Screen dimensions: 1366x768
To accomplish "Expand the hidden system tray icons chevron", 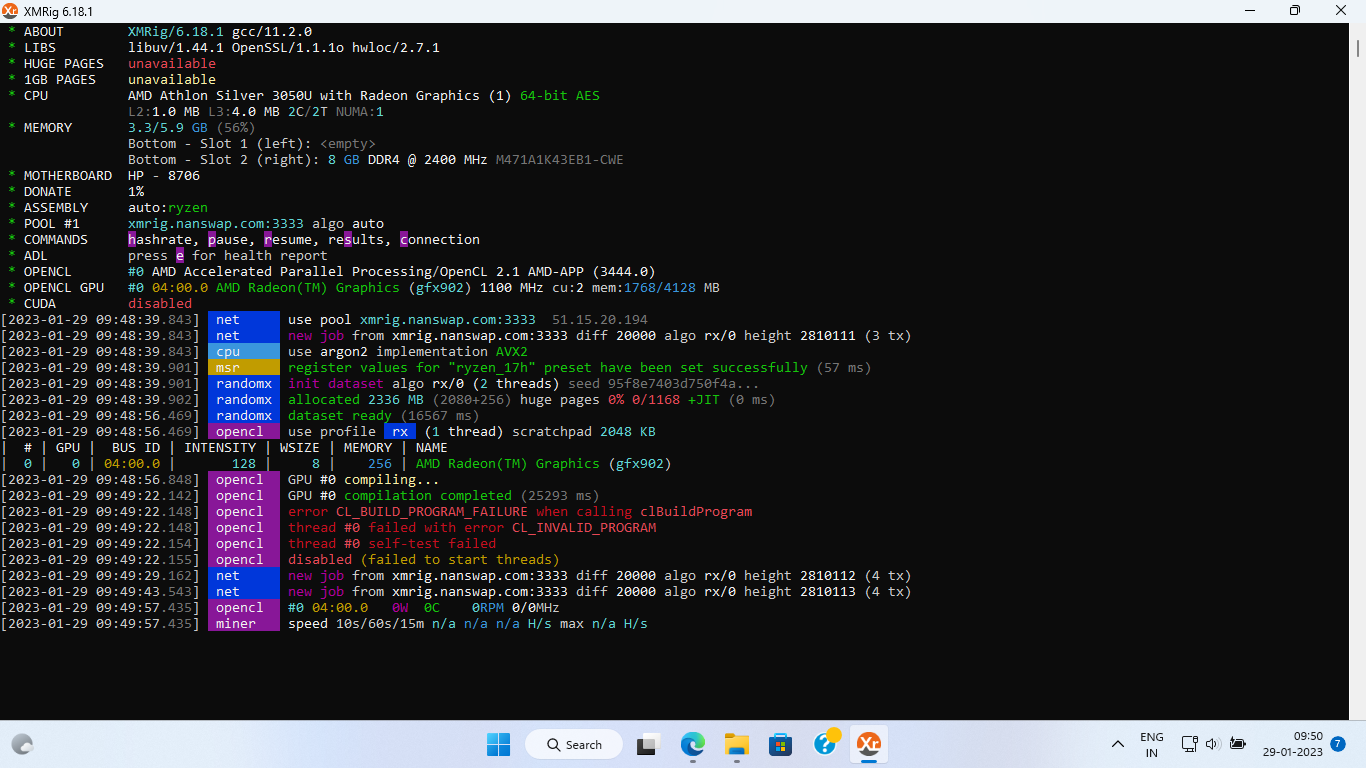I will point(1117,744).
